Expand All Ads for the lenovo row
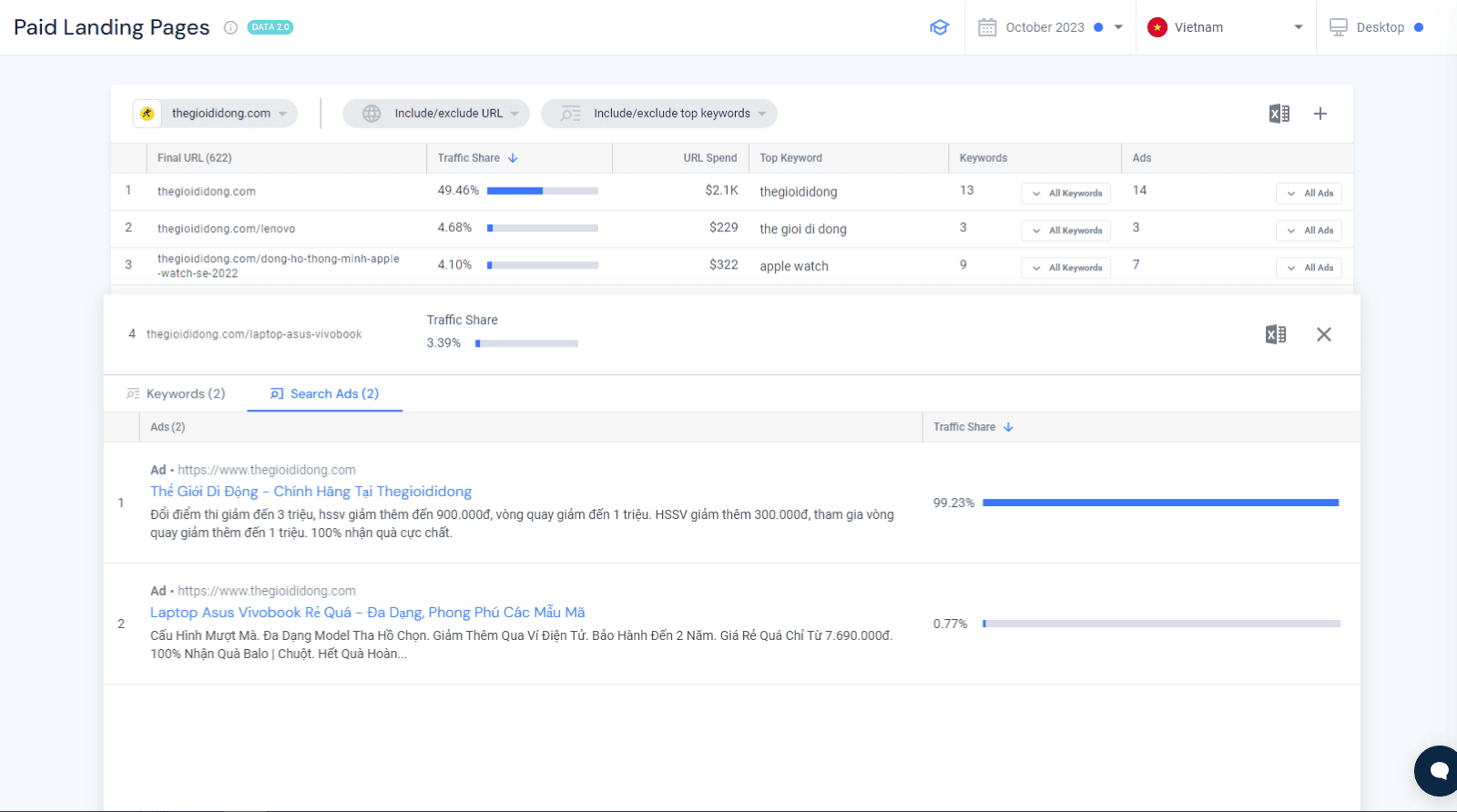The height and width of the screenshot is (812, 1457). click(1309, 230)
